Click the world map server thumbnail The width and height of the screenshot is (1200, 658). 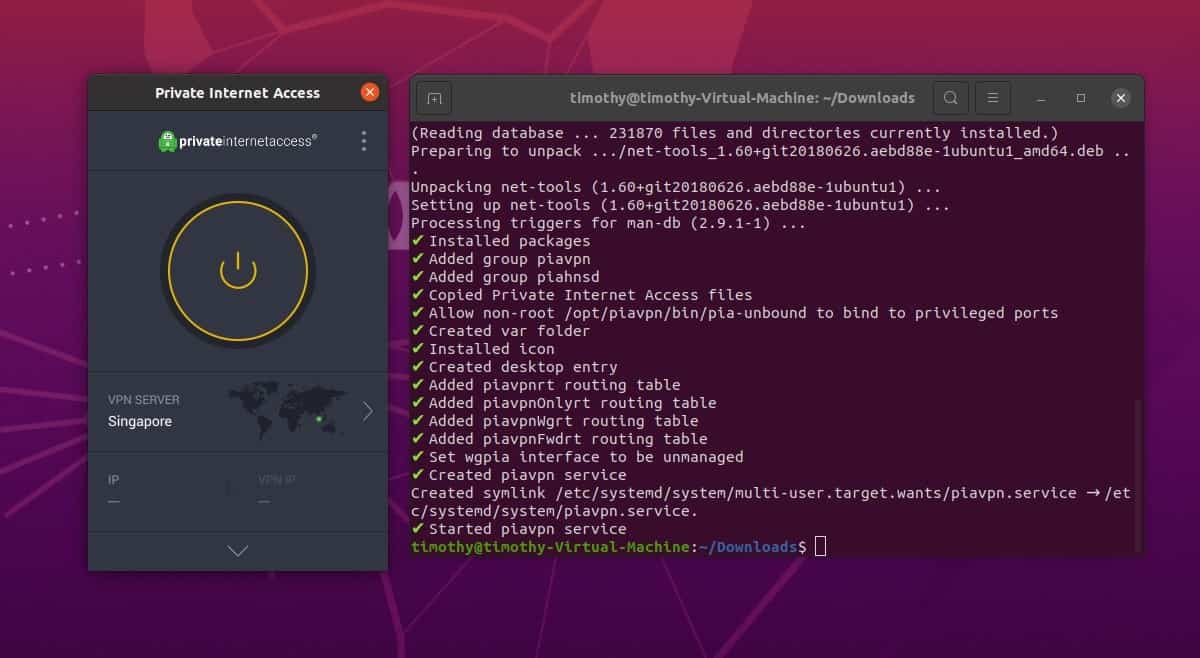tap(286, 411)
